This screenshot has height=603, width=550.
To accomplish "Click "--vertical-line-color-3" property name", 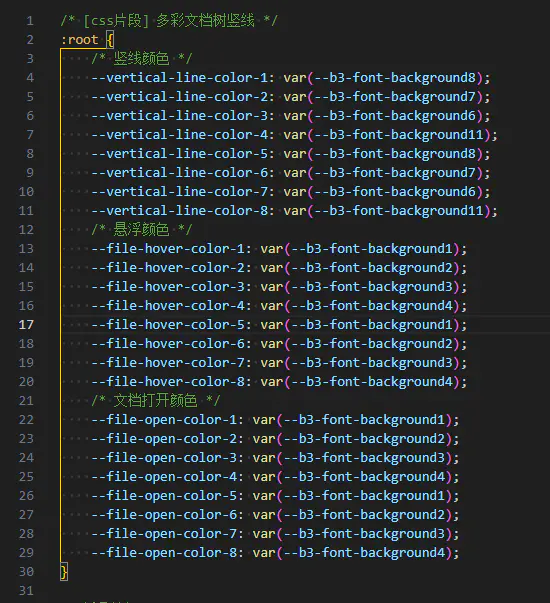I will 179,115.
